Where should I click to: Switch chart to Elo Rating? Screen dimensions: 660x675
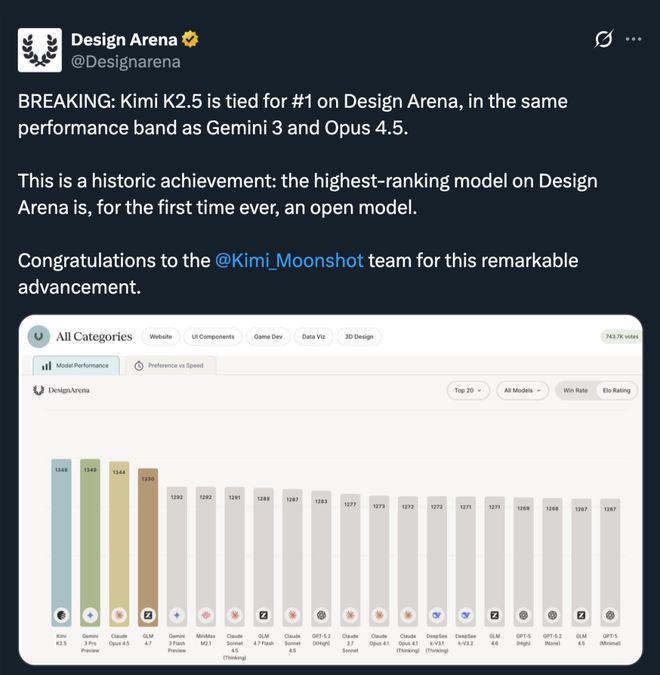tap(615, 390)
